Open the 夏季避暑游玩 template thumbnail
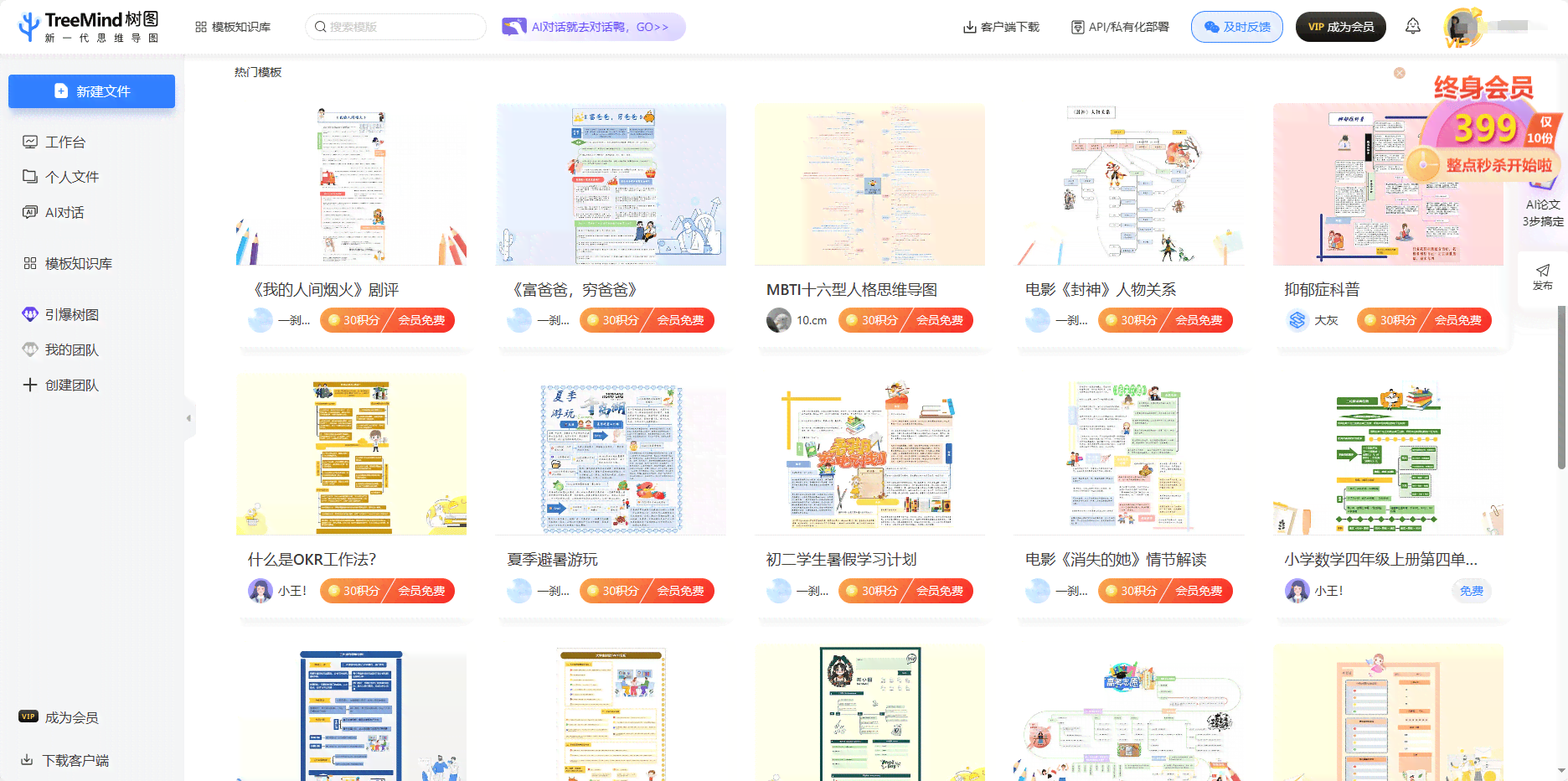 [611, 455]
